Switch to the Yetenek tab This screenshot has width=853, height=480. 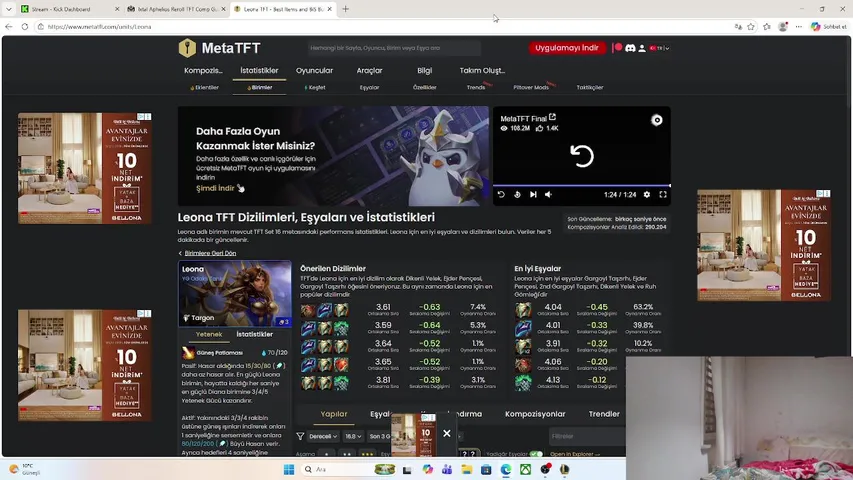tap(209, 334)
